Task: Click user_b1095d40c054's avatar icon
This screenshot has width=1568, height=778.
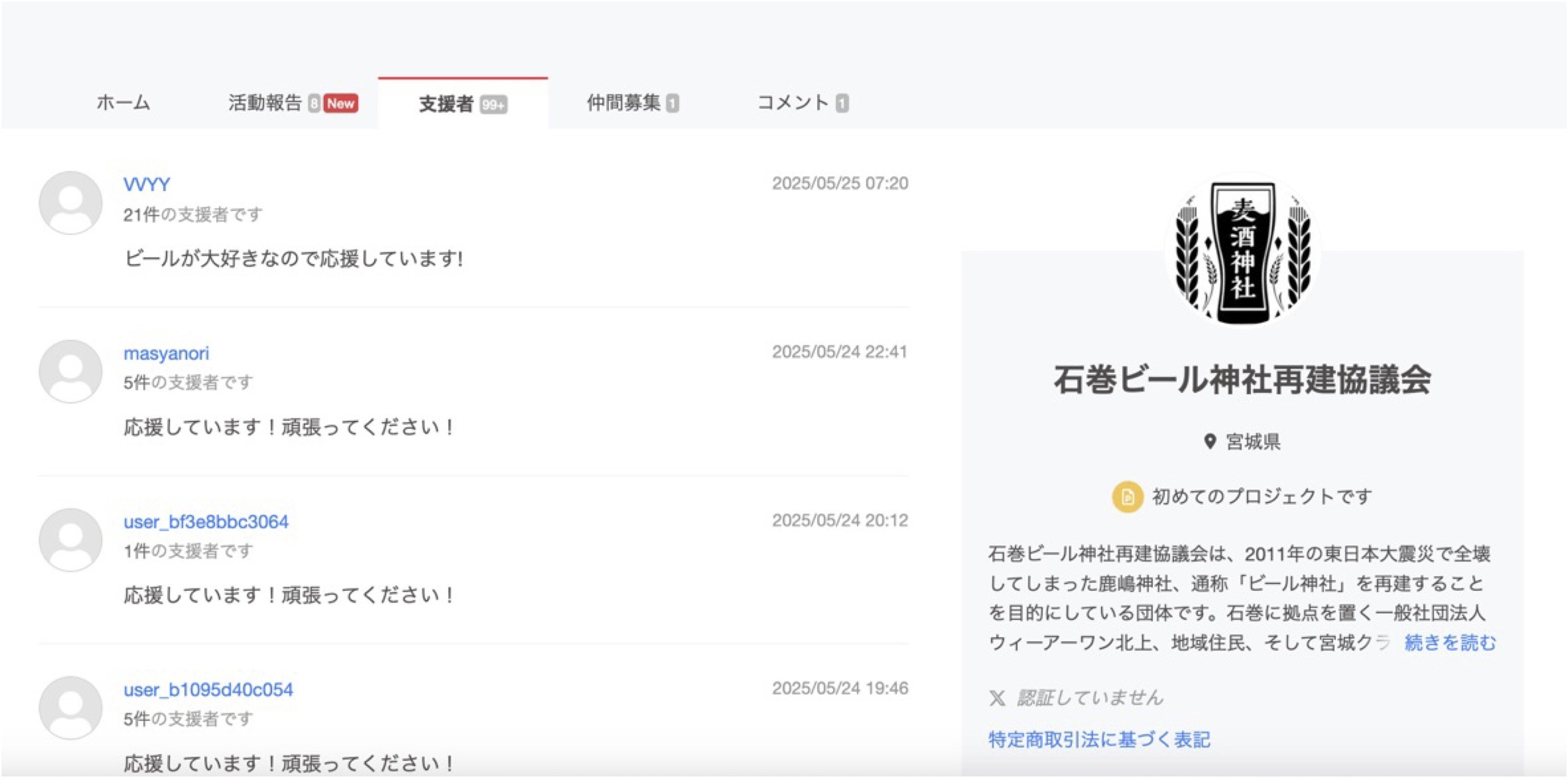Action: coord(71,708)
